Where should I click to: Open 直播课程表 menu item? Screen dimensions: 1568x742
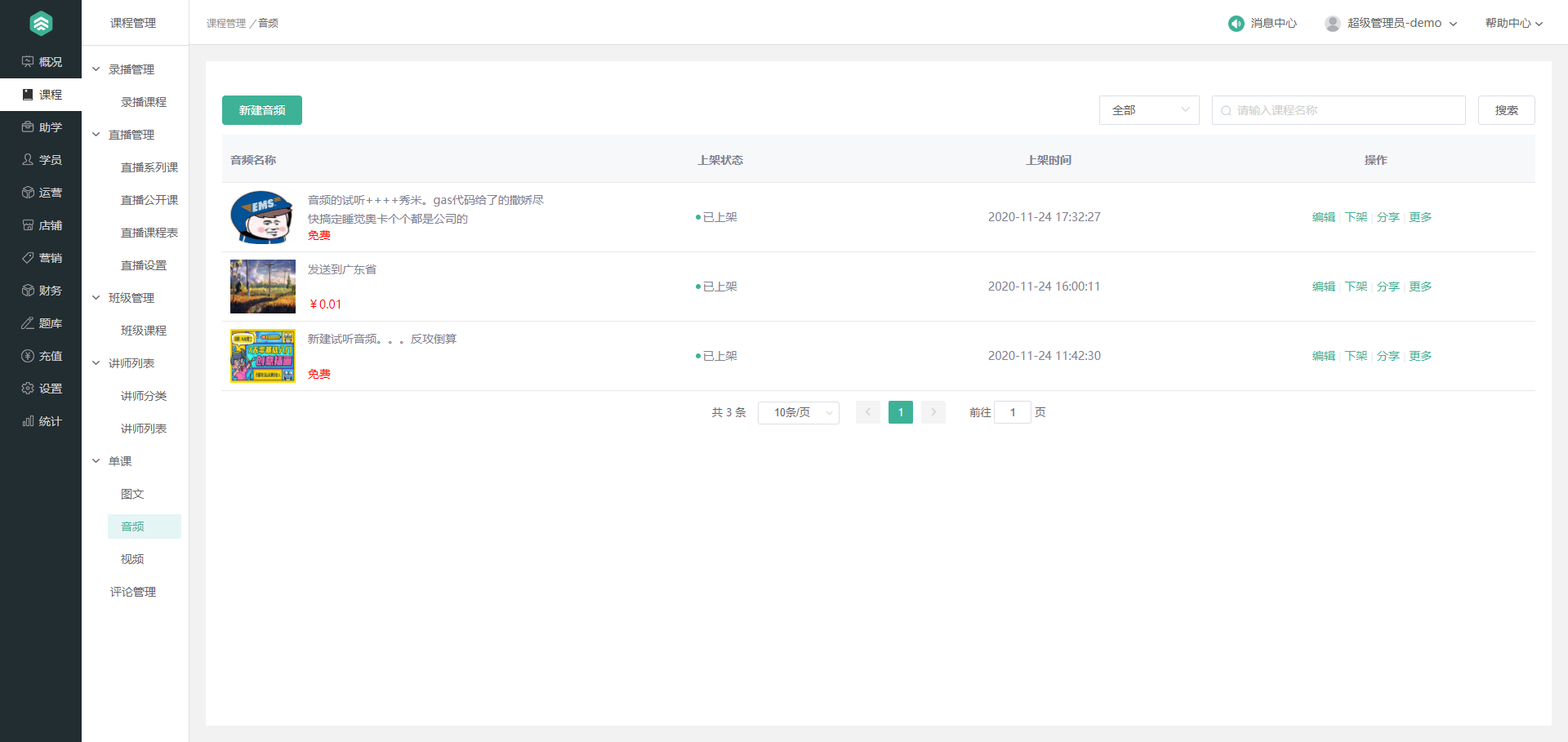coord(149,233)
